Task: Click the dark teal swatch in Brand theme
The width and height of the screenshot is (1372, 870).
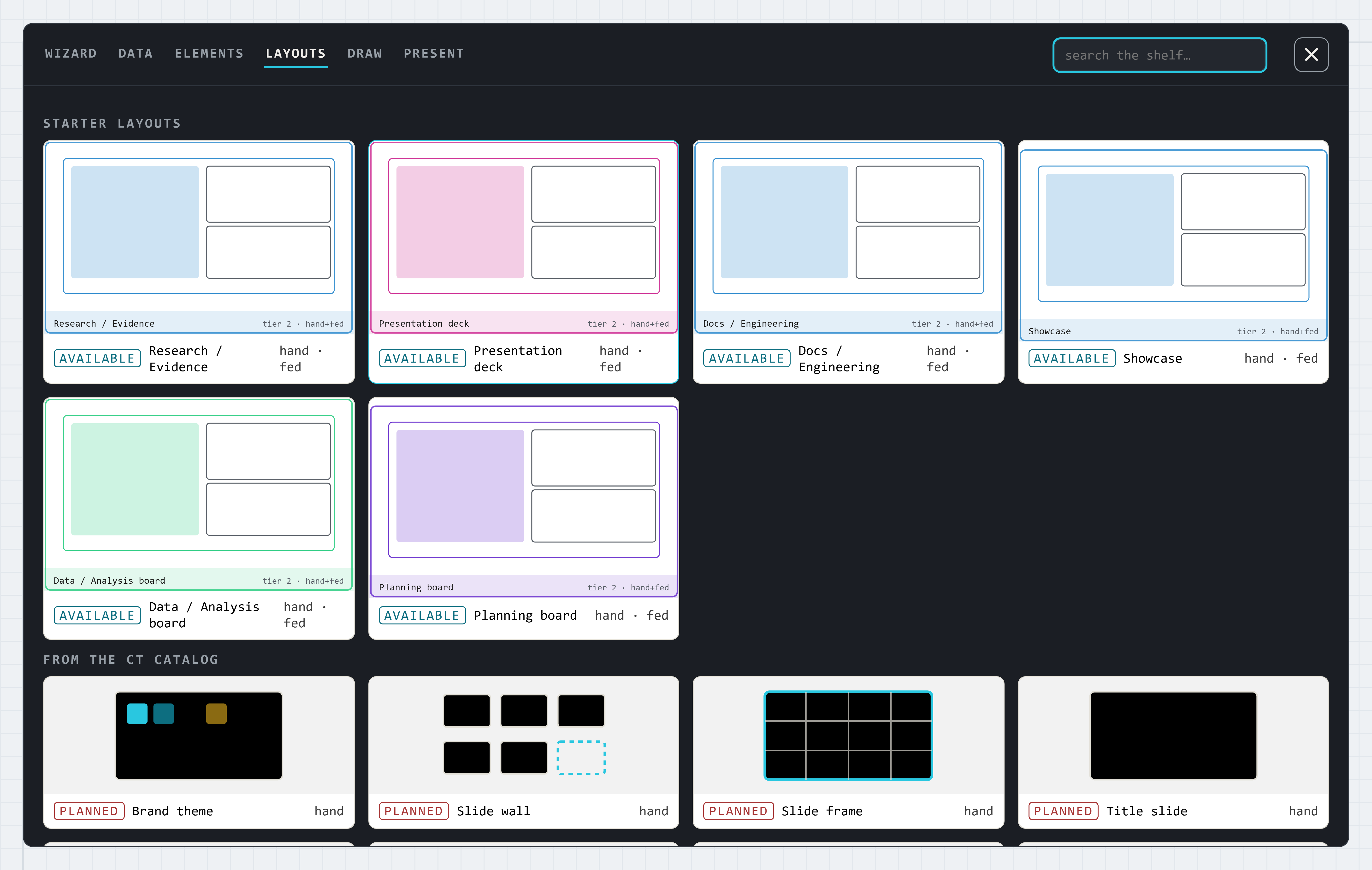Action: [164, 713]
